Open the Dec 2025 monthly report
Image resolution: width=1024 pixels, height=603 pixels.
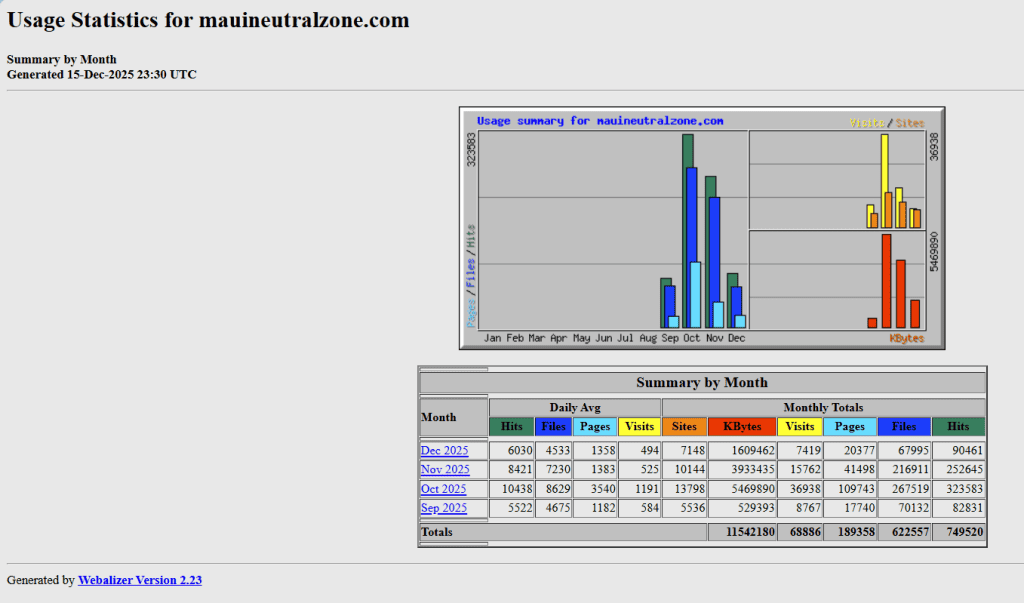[444, 451]
